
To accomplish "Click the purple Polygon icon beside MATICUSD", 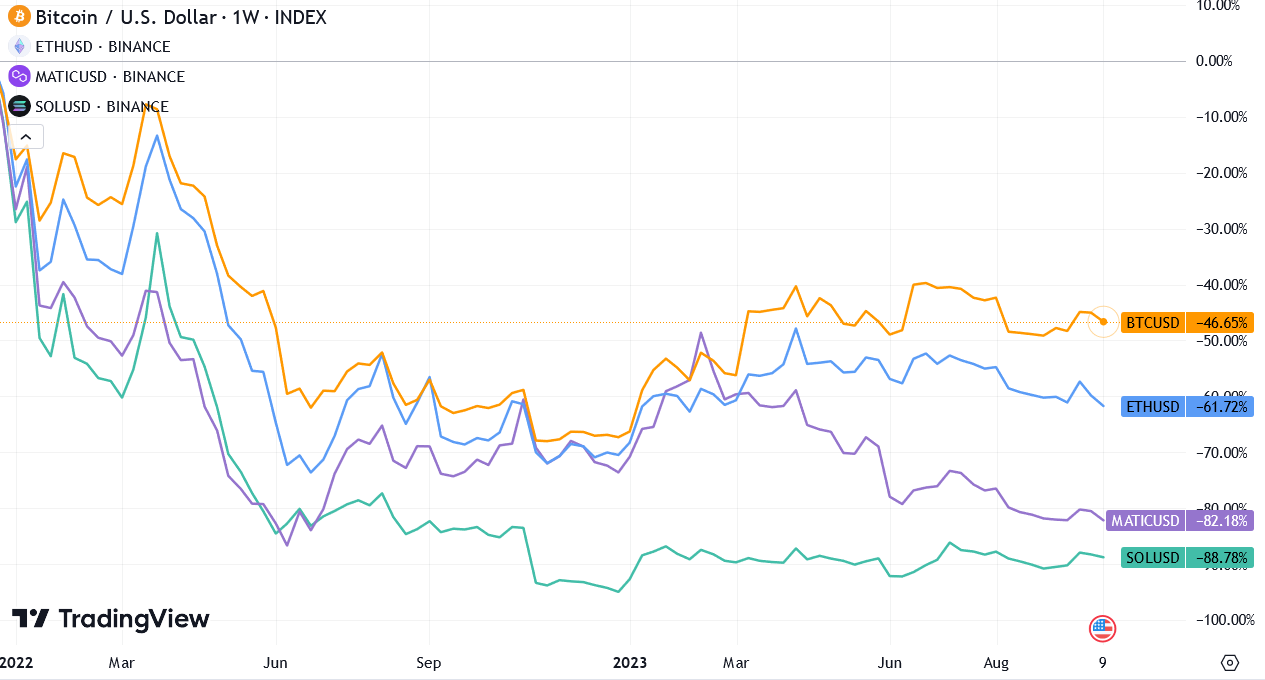I will [17, 76].
